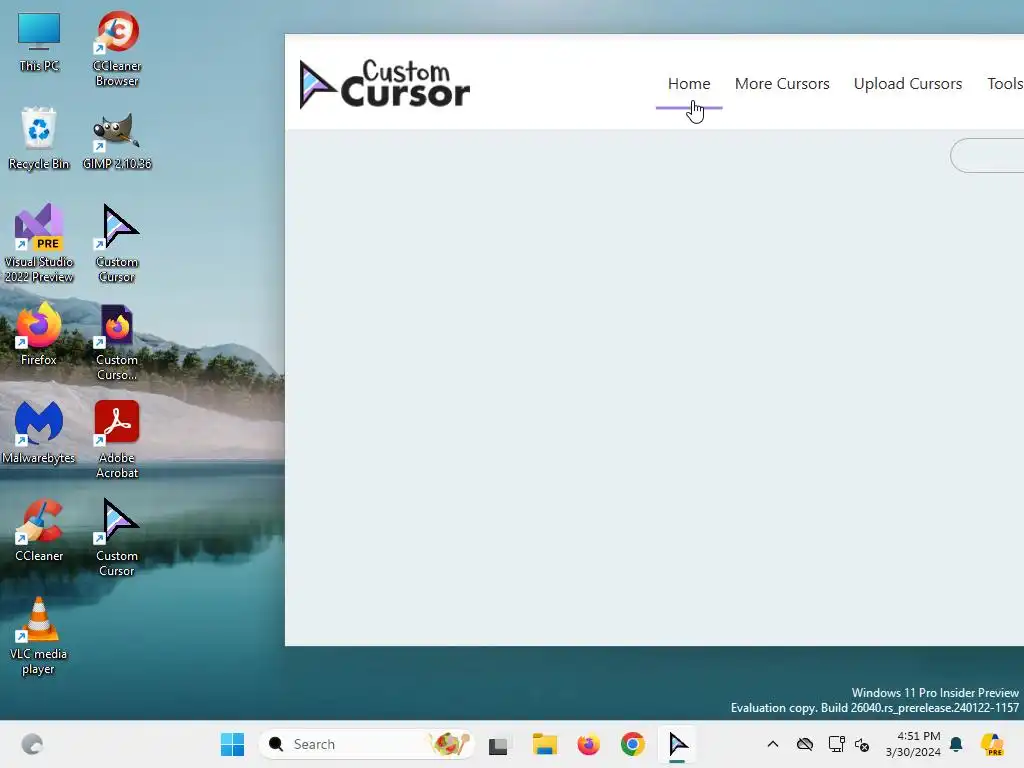Click the rounded search field below Tools
Viewport: 1024px width, 768px height.
[987, 155]
